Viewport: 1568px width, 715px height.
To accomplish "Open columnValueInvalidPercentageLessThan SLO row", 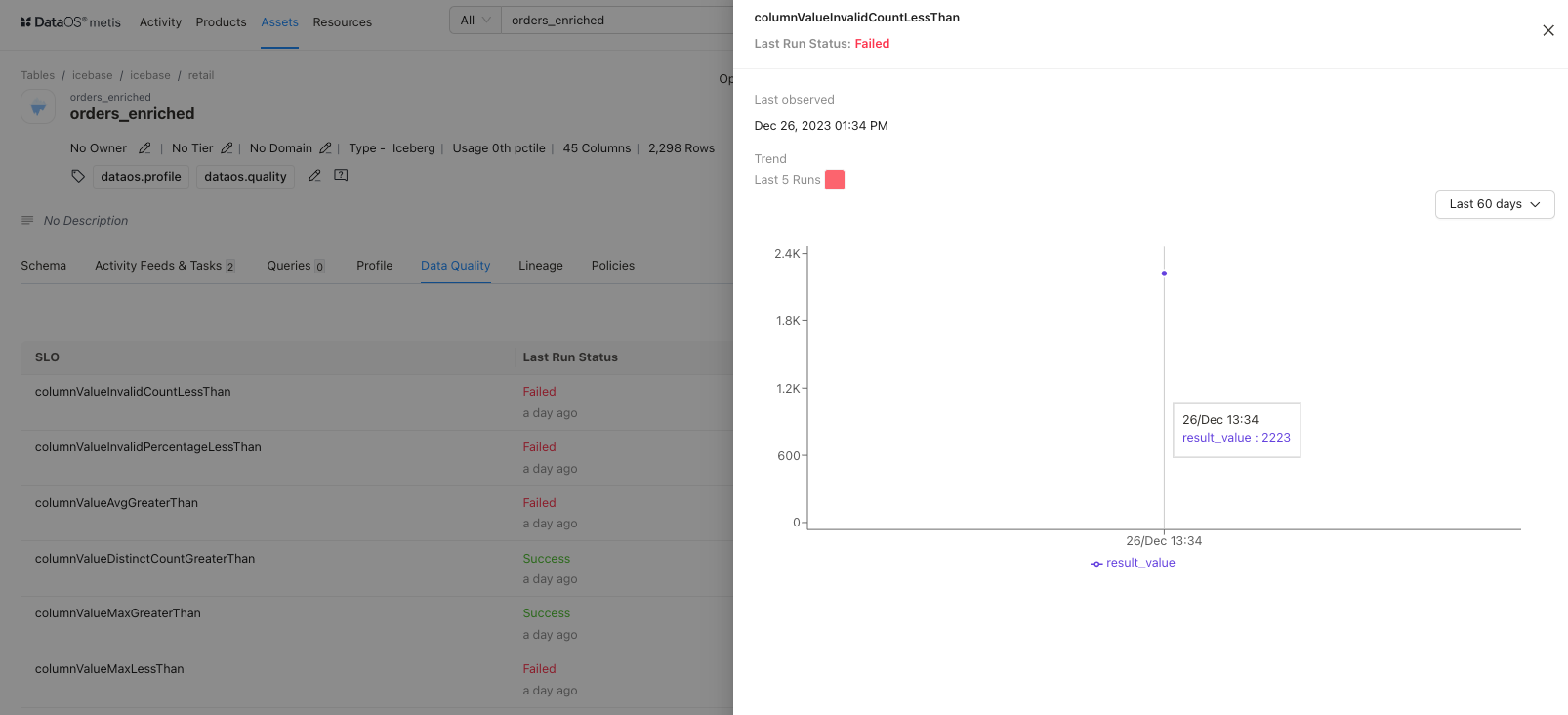I will click(377, 458).
